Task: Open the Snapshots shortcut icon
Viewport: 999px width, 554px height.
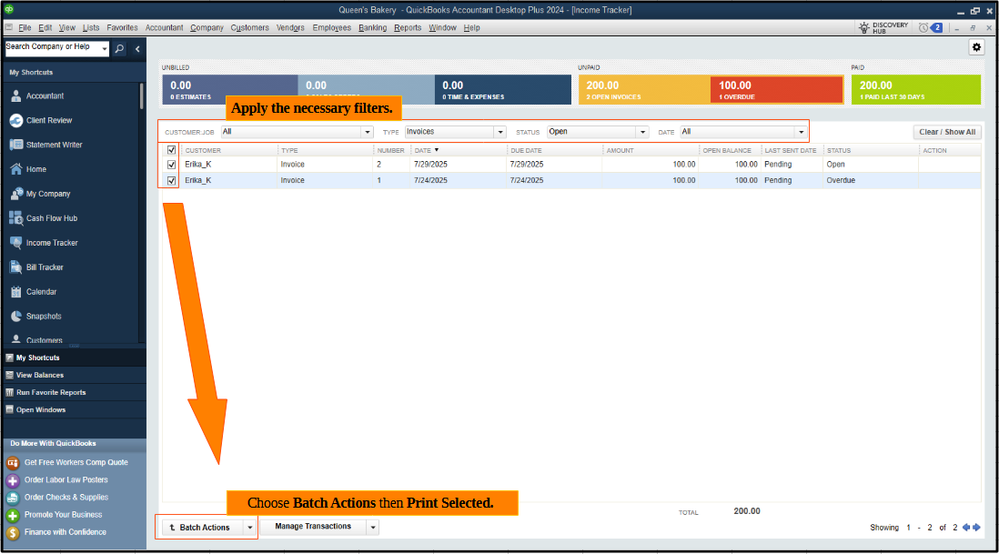Action: coord(17,316)
